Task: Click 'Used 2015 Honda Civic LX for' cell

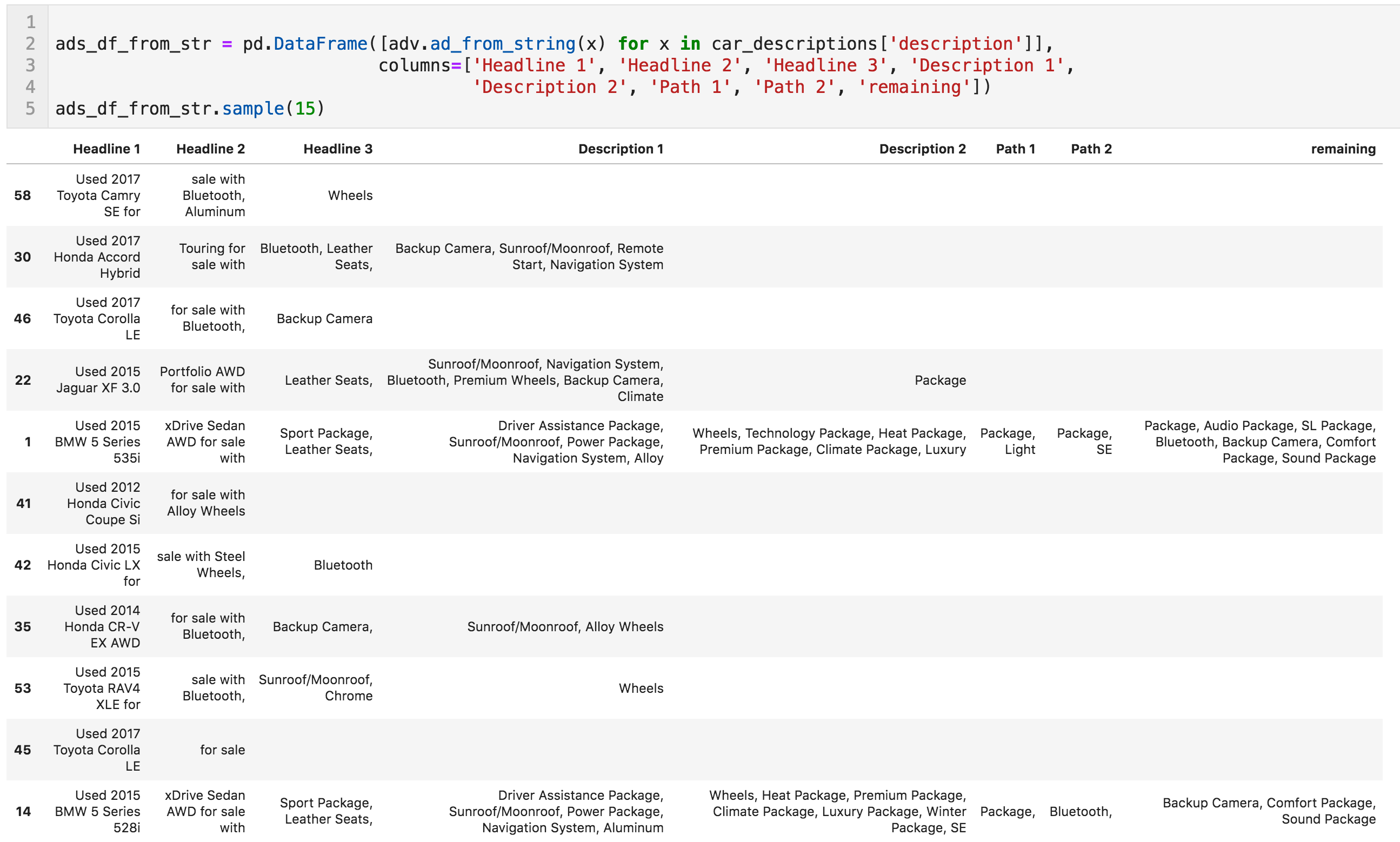Action: (x=94, y=565)
